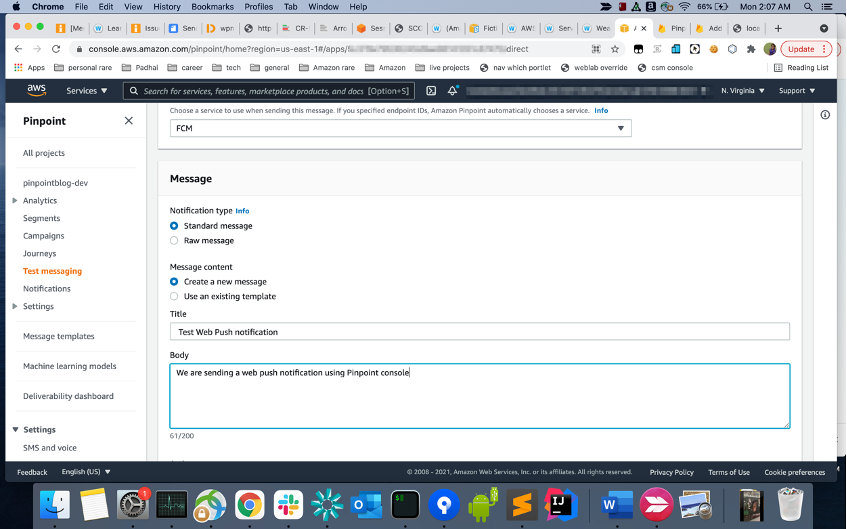Choose Create a new message option
This screenshot has height=529, width=847.
tap(174, 282)
